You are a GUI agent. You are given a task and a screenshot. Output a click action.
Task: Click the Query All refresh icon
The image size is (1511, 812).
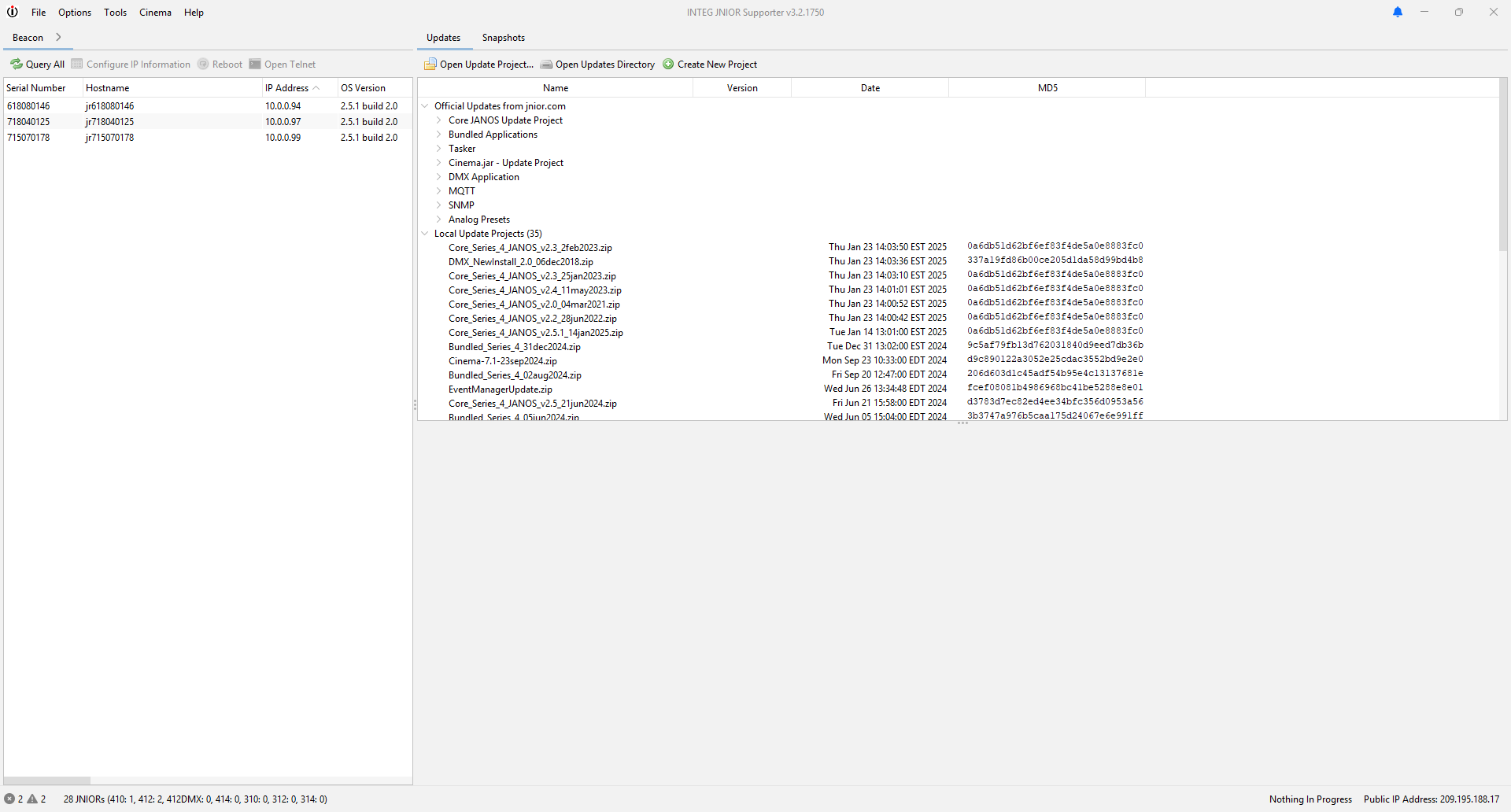click(x=17, y=65)
